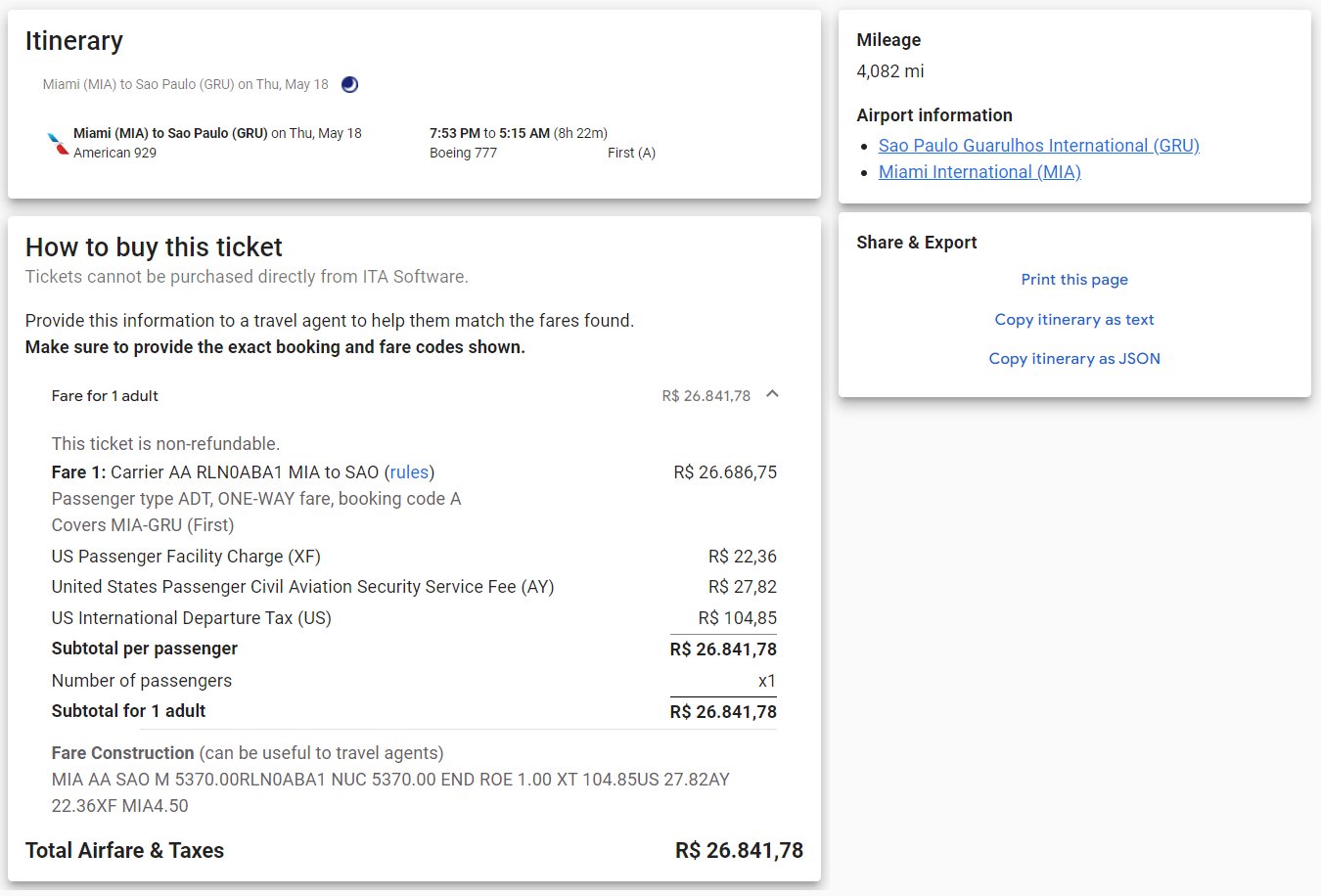Click the total R$ 26.841,78 at bottom
Screen dimensions: 1321x896
point(739,851)
